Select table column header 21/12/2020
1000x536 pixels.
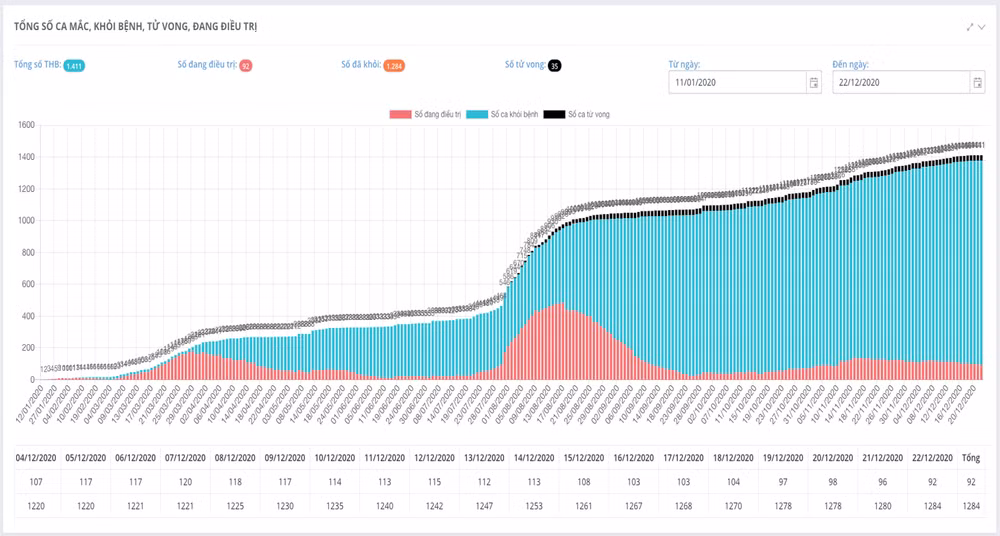[881, 458]
